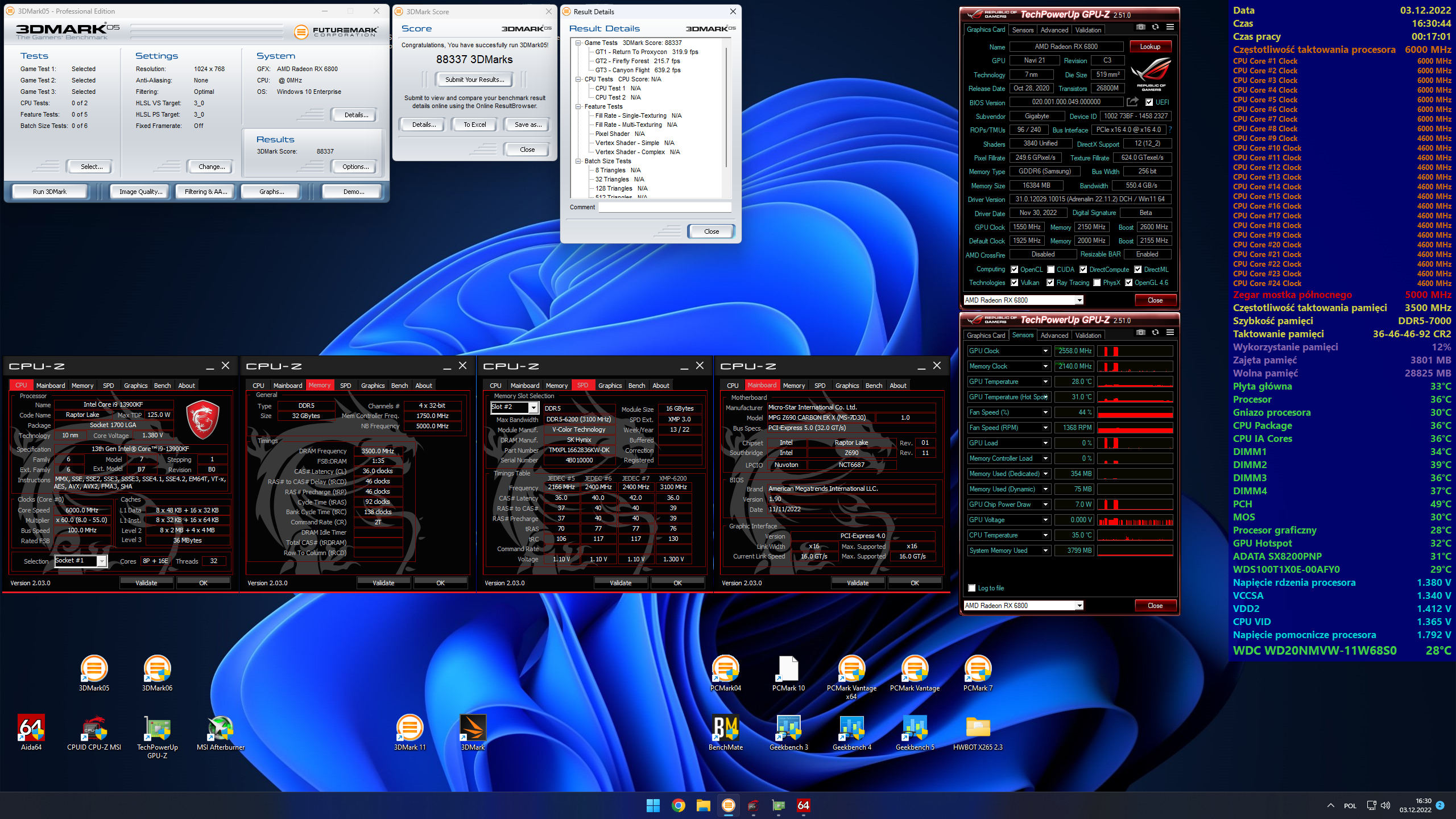Click the Fan Speed (%) sensor graph
Screen dimensions: 1456x819
click(1135, 412)
